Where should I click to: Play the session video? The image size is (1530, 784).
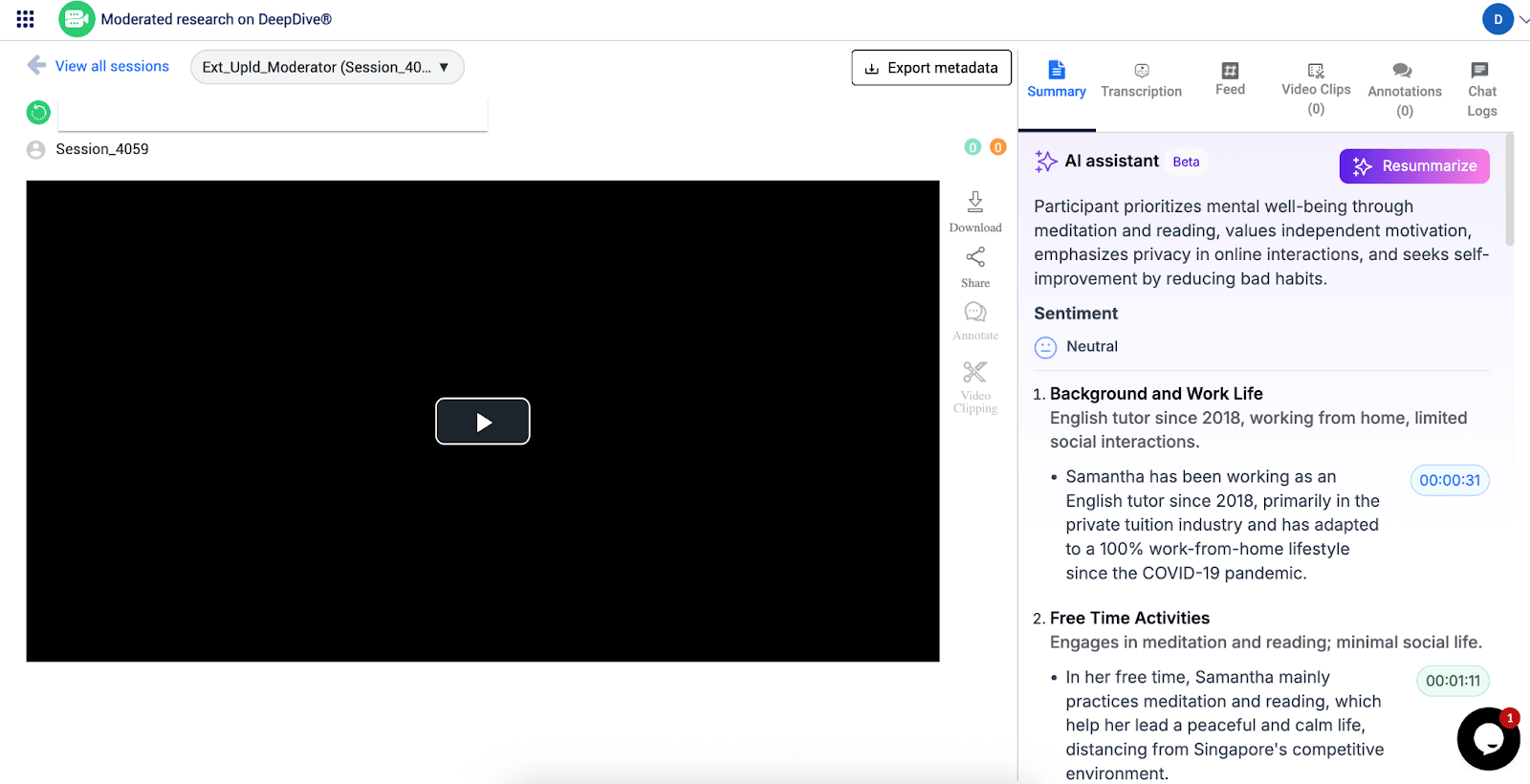pyautogui.click(x=483, y=422)
